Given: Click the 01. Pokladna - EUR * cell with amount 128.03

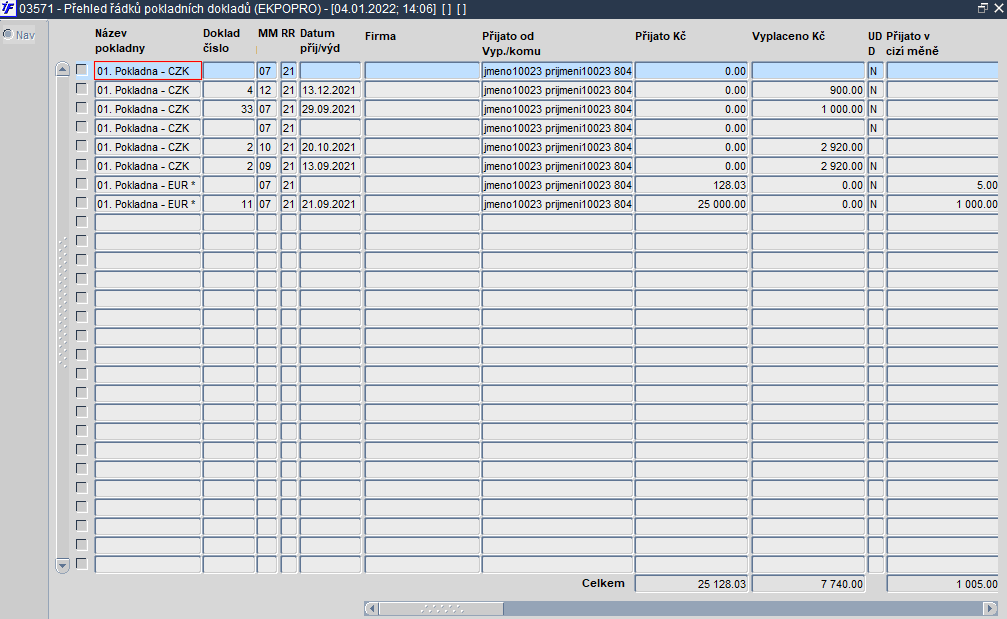Looking at the screenshot, I should pos(148,185).
